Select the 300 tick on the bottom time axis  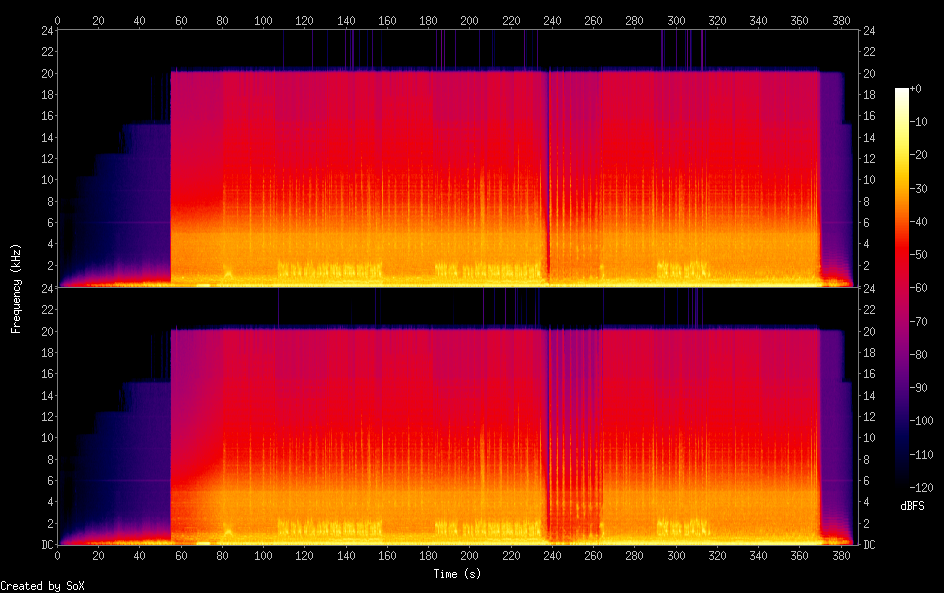pyautogui.click(x=677, y=555)
